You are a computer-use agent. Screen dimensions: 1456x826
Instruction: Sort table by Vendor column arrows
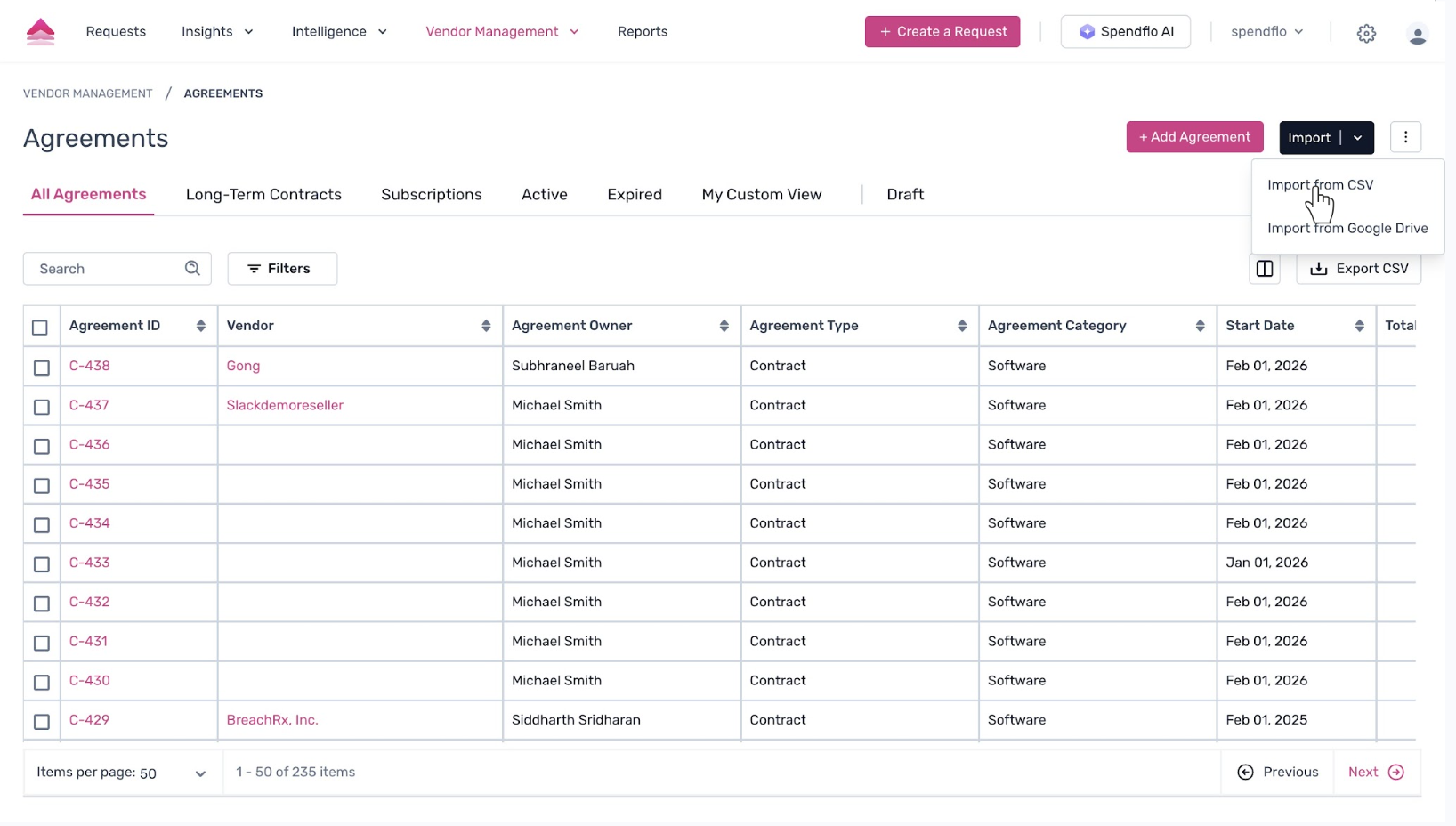486,326
